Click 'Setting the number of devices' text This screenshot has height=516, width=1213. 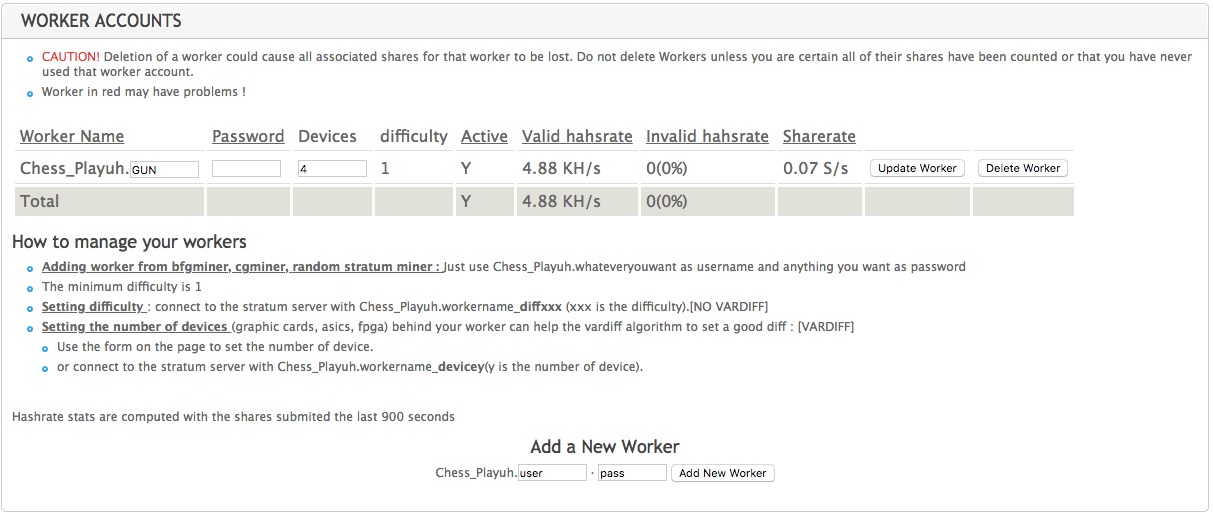[135, 326]
